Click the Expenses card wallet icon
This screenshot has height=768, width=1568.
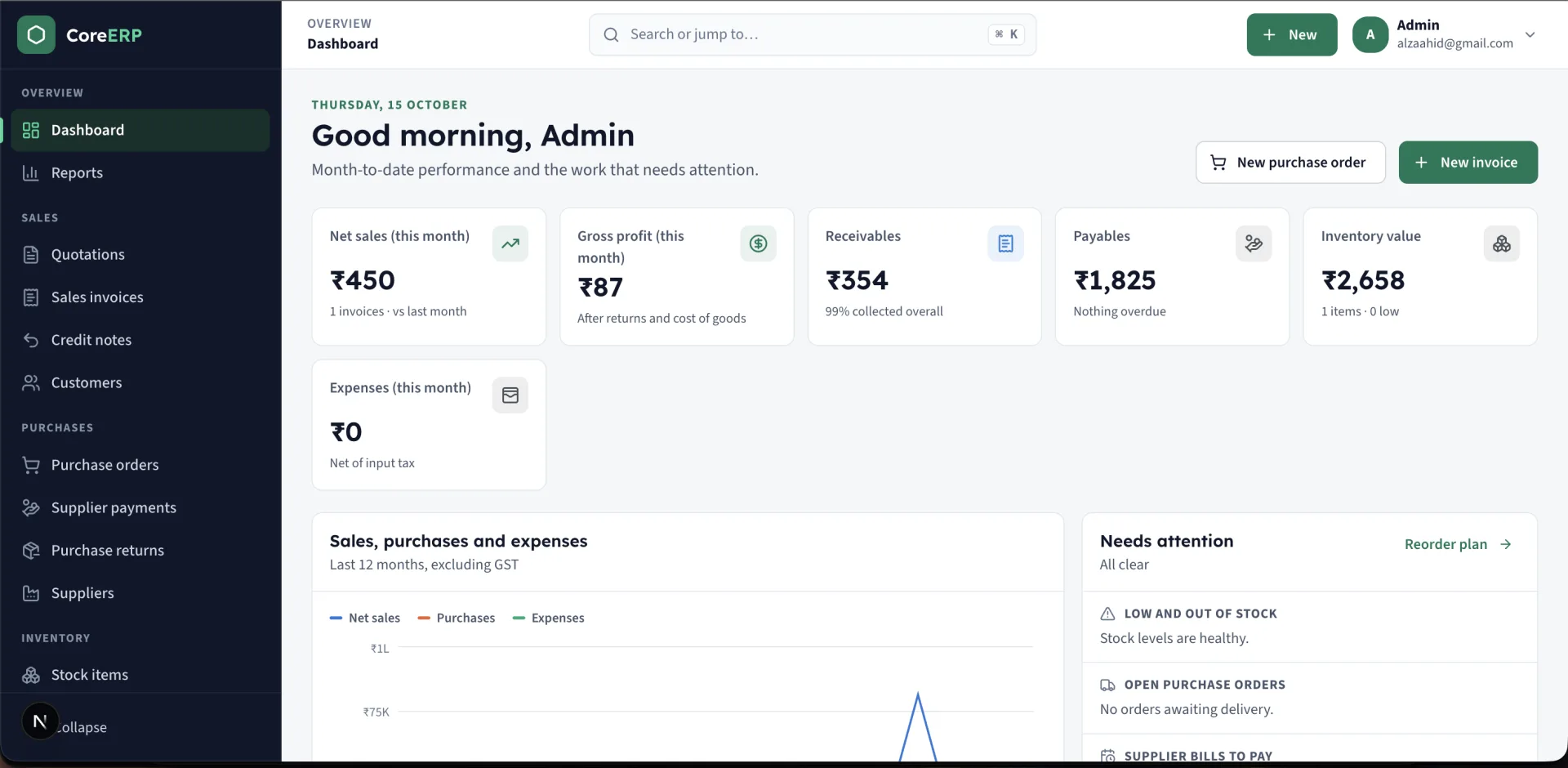coord(510,395)
